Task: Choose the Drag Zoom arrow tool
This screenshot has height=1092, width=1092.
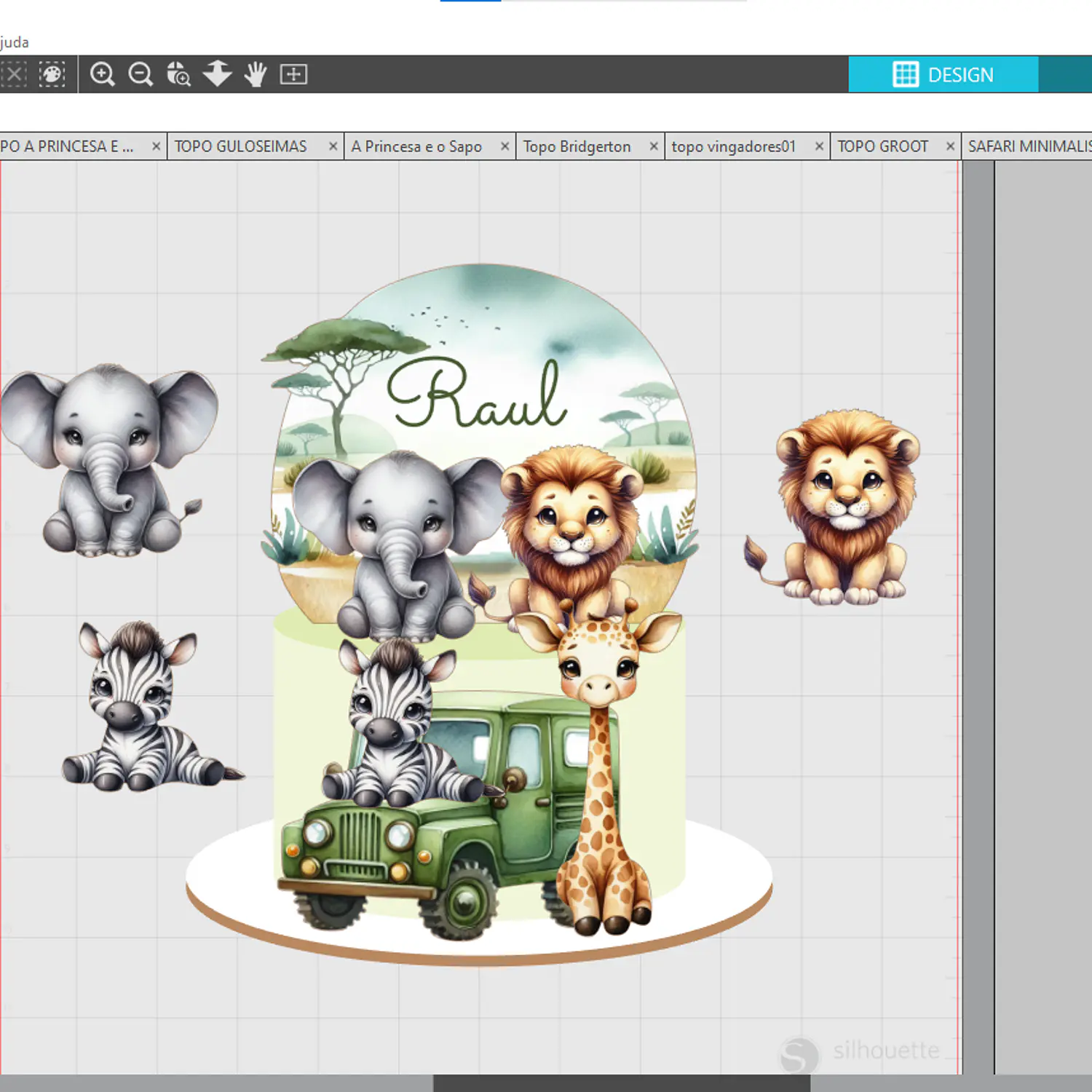Action: [217, 74]
